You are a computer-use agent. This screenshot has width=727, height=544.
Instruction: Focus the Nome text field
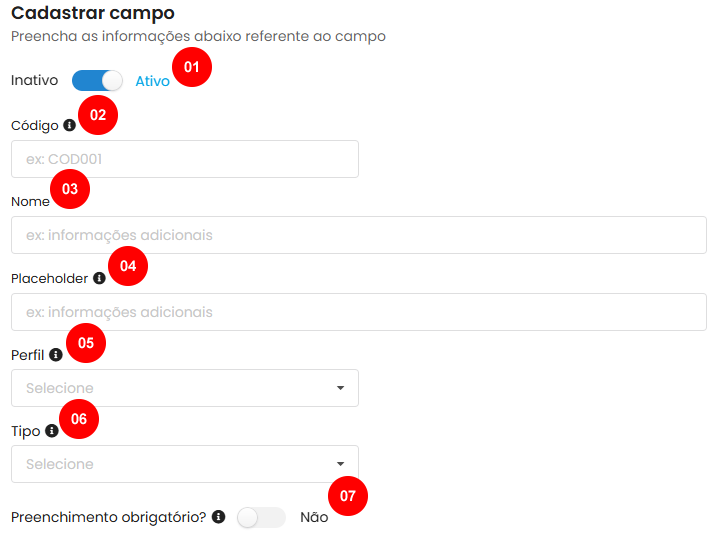[359, 235]
